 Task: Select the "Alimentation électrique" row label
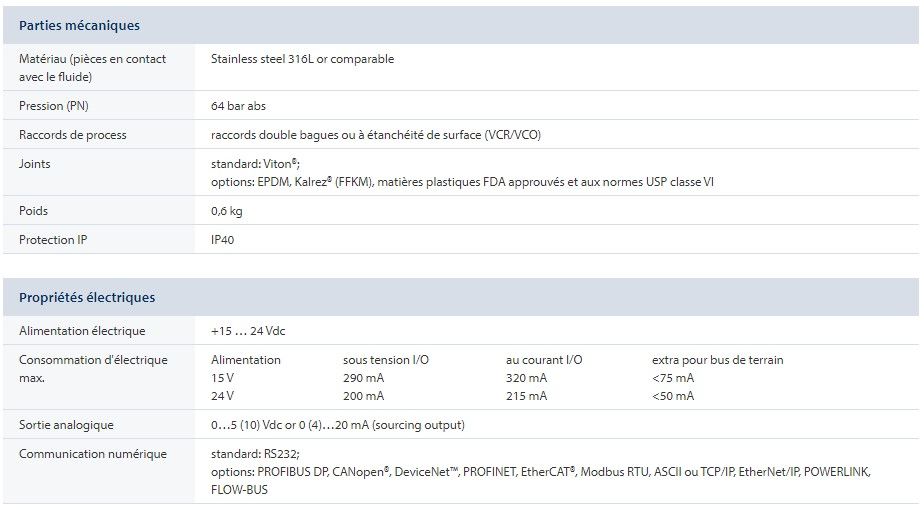(82, 331)
